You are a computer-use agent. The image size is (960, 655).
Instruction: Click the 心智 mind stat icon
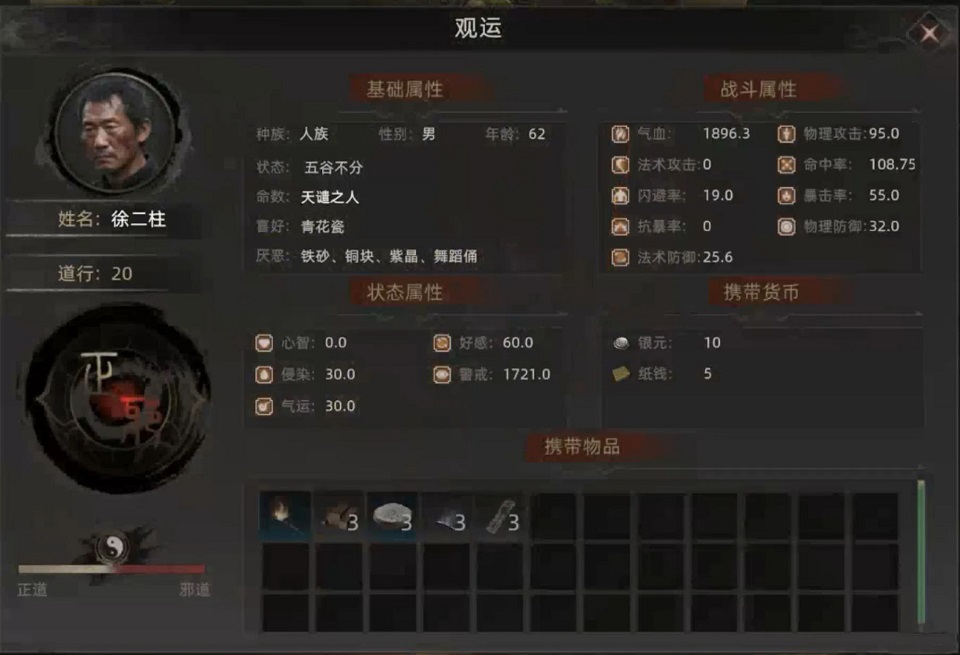(x=264, y=343)
